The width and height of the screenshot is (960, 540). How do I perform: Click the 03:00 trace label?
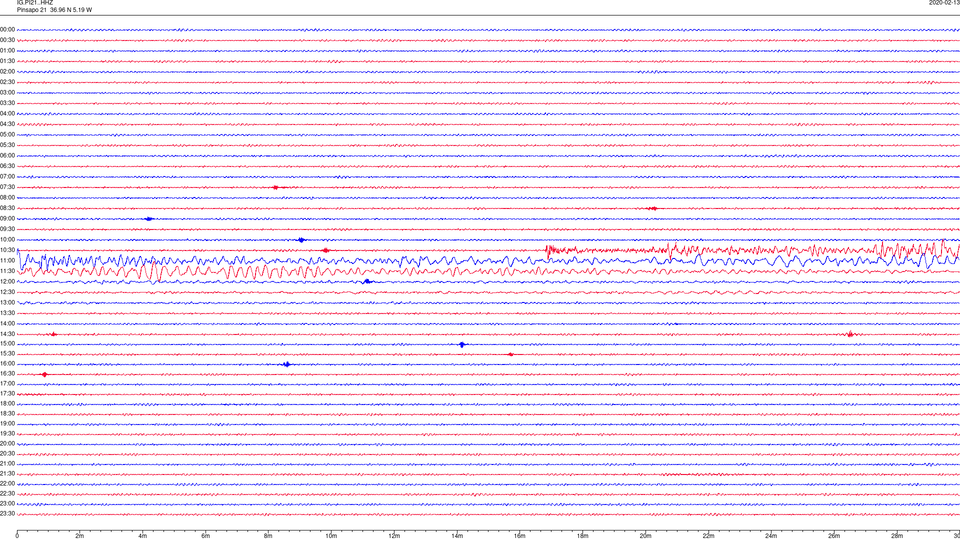click(7, 92)
